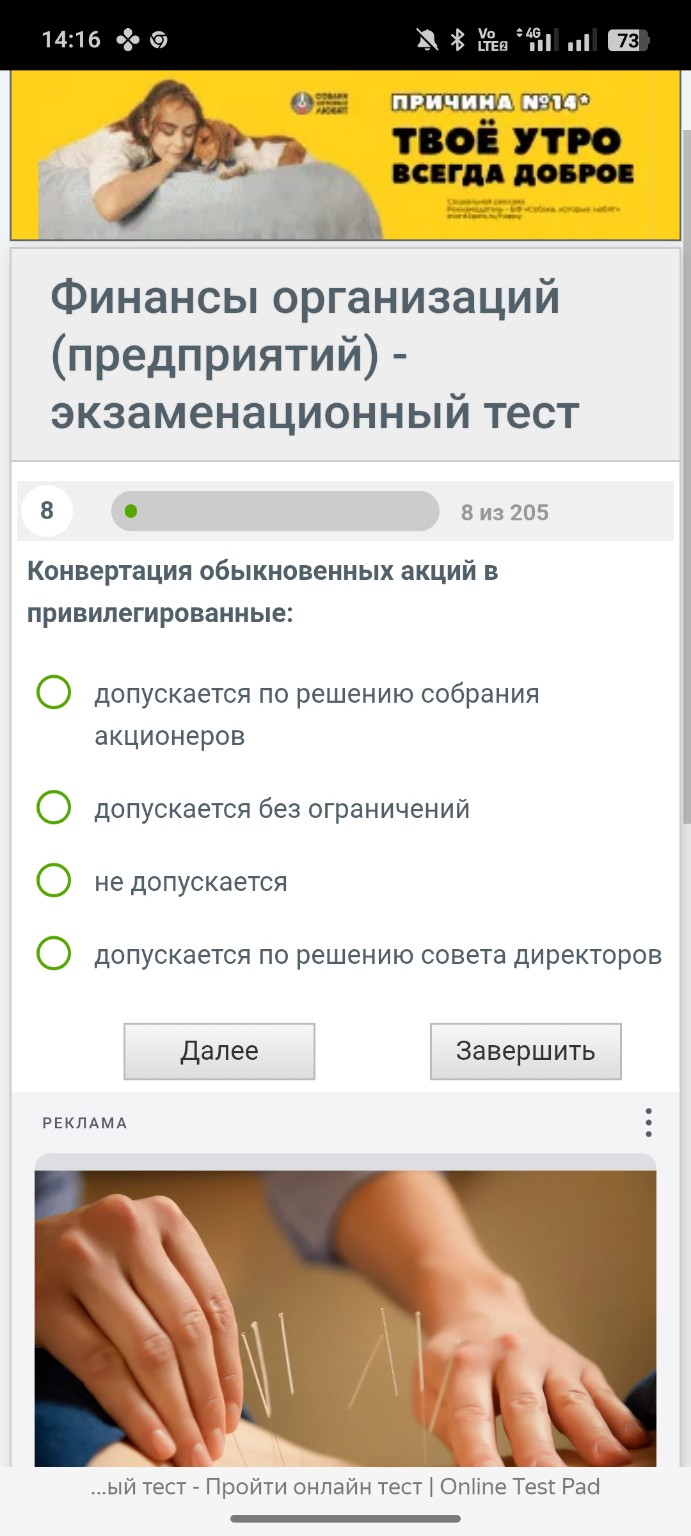The height and width of the screenshot is (1536, 691).
Task: Tap the charity foundation logo on the banner
Action: [x=301, y=101]
